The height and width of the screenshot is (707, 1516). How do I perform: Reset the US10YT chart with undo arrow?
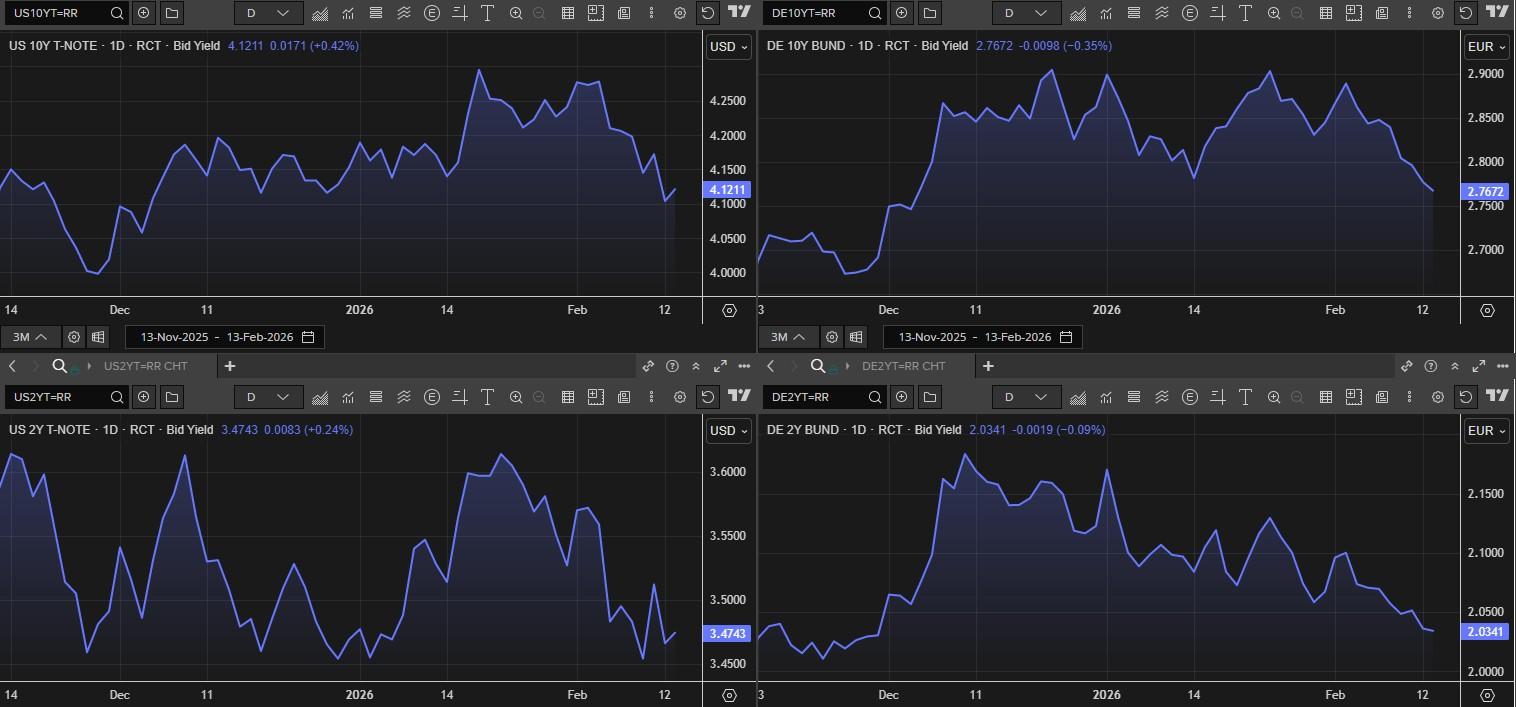pyautogui.click(x=708, y=13)
